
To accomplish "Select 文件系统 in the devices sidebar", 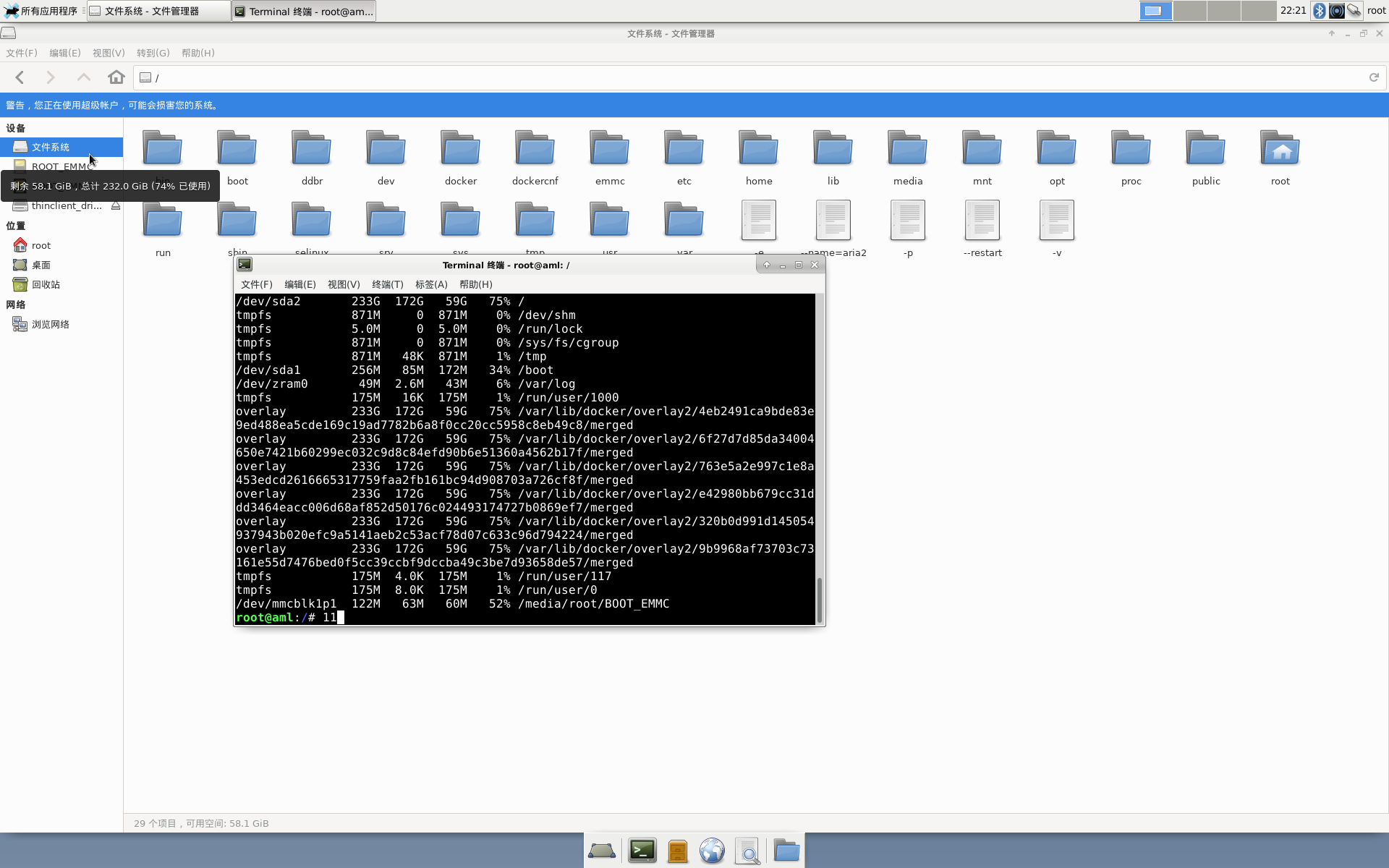I will point(61,147).
